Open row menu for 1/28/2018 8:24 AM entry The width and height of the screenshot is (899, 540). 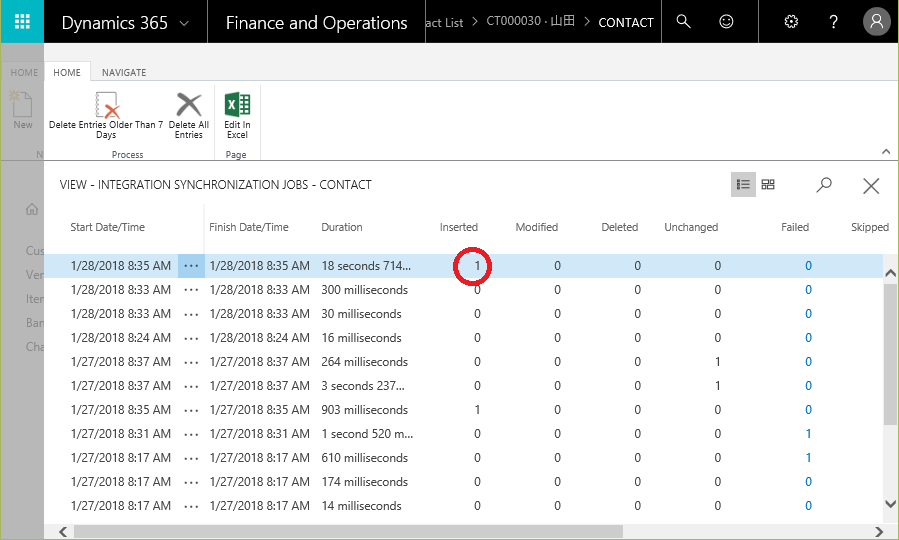point(191,338)
